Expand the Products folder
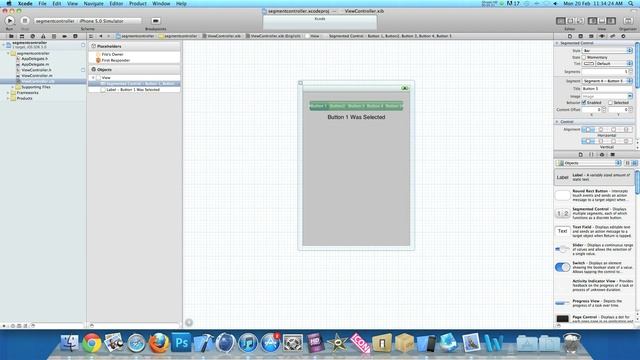 coord(8,98)
